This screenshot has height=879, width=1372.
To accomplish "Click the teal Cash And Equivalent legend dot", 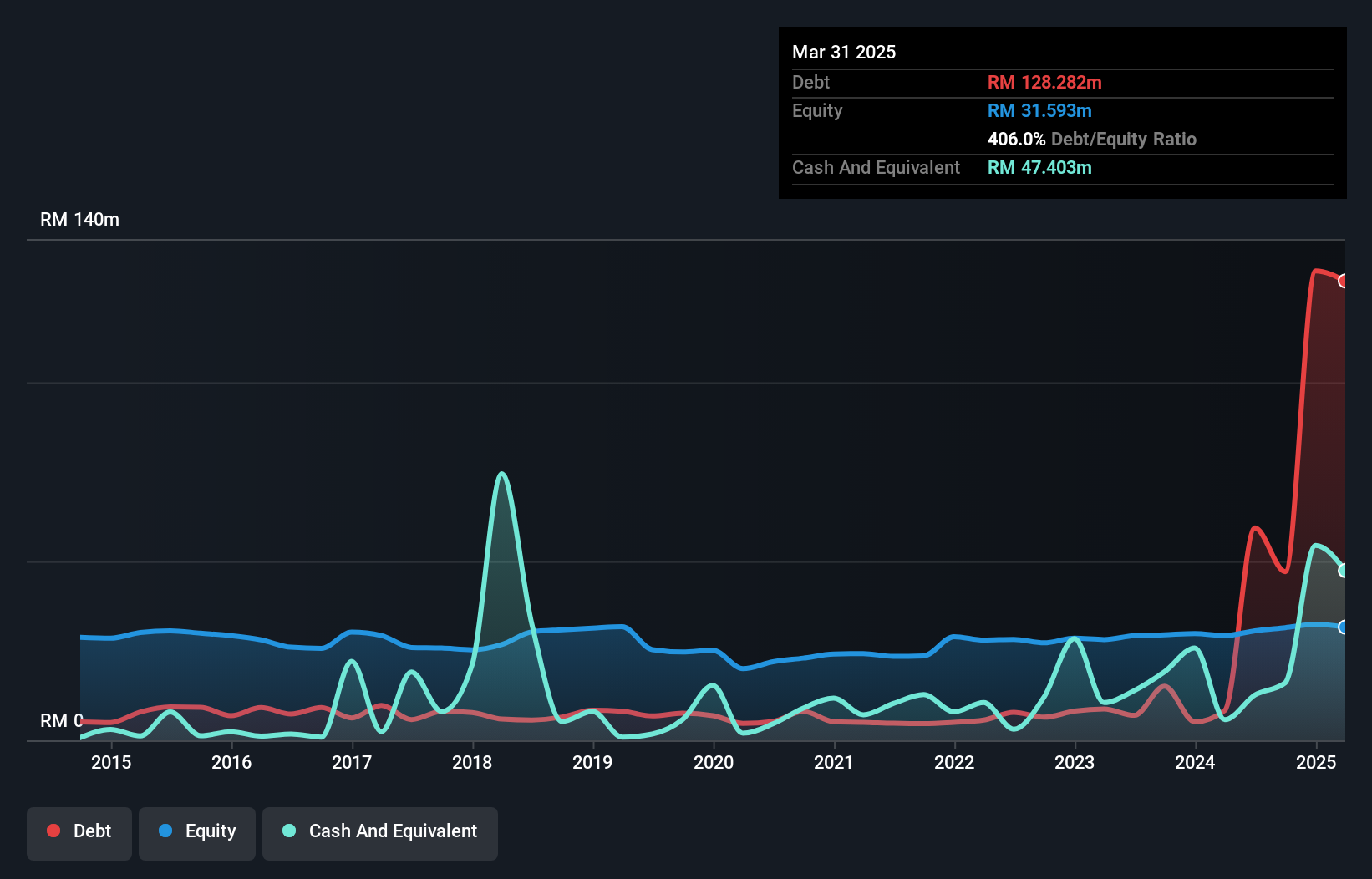I will (x=289, y=831).
